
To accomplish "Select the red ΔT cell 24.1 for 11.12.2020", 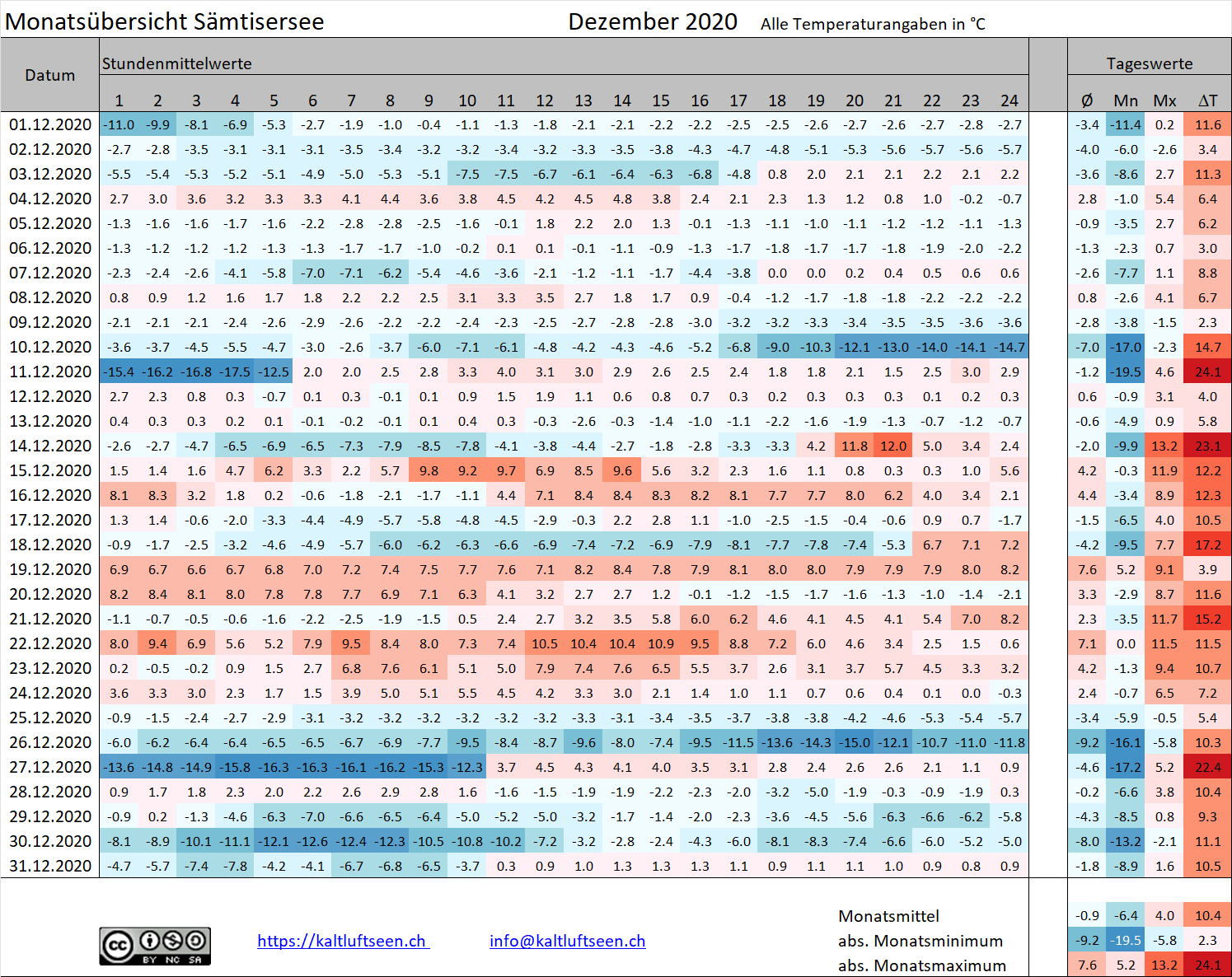I will [x=1207, y=372].
